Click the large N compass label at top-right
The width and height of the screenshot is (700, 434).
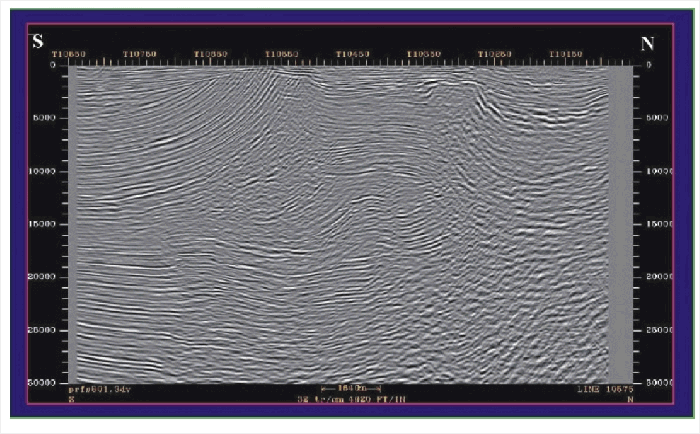pyautogui.click(x=646, y=42)
